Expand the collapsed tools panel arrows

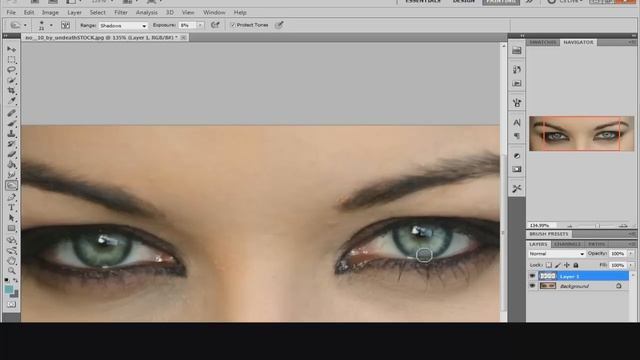coord(5,36)
